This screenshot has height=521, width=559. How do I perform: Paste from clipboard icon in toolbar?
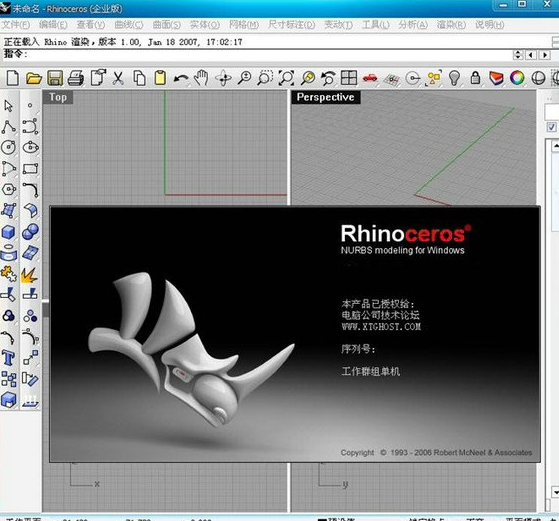(x=160, y=78)
